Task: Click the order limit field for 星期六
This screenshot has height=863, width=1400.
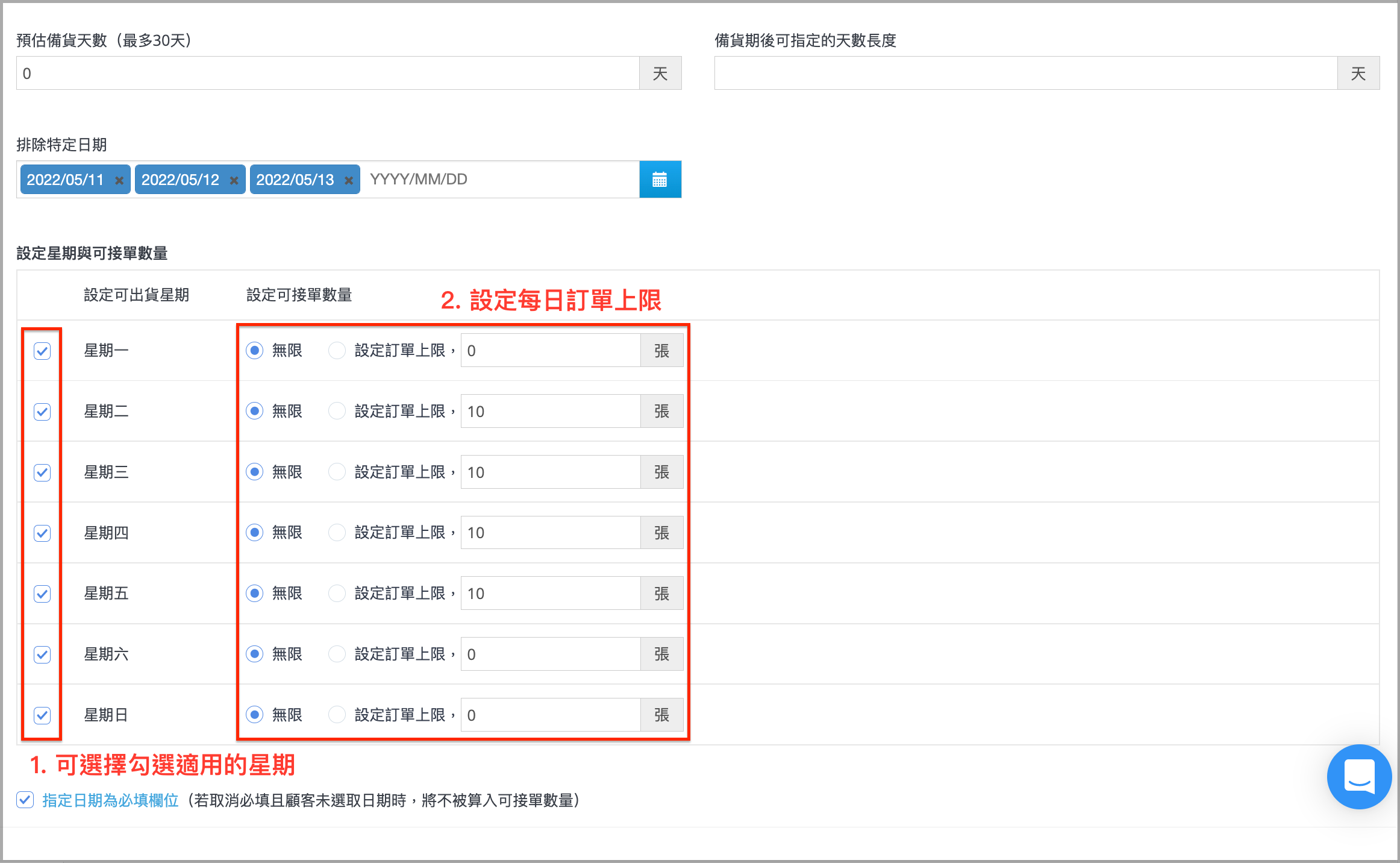Action: click(551, 654)
